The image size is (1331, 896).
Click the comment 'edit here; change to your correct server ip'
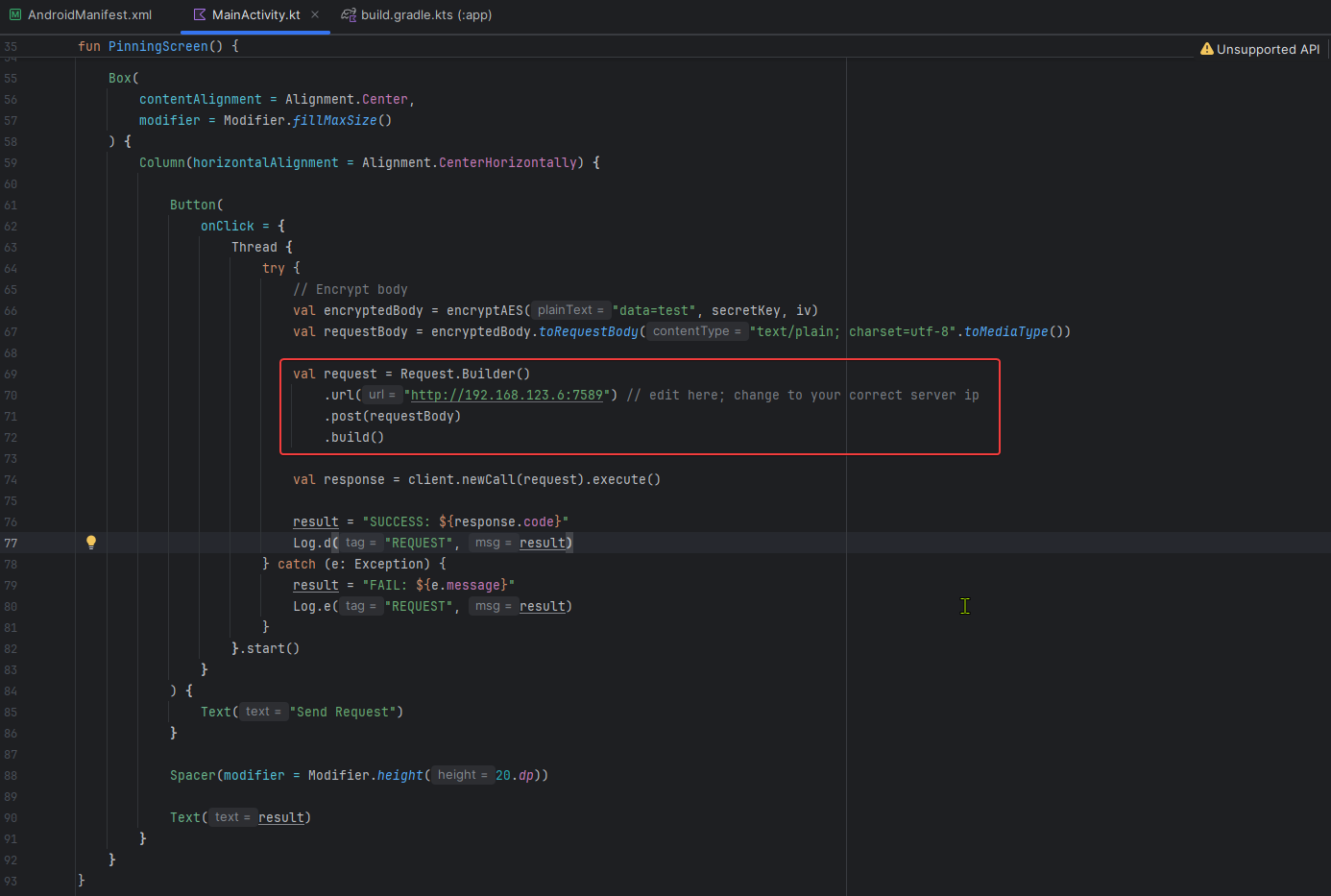point(803,395)
